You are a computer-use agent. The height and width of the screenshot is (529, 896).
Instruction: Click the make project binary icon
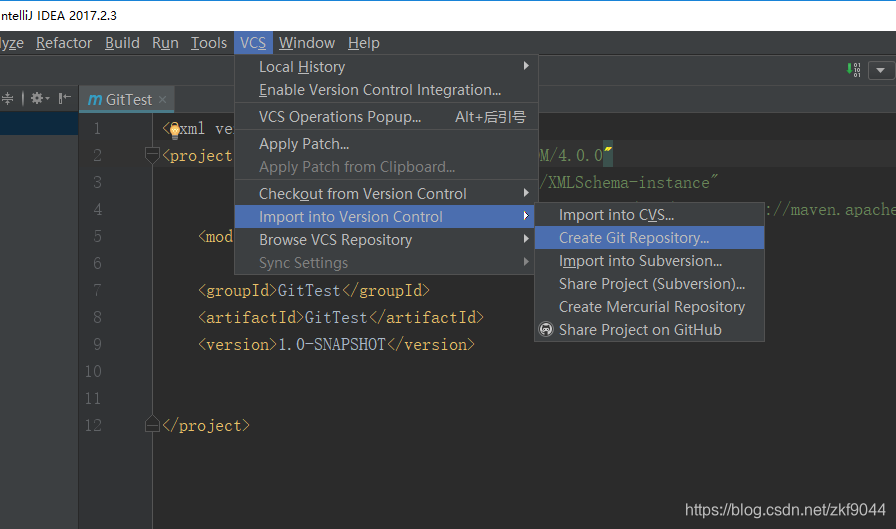853,70
